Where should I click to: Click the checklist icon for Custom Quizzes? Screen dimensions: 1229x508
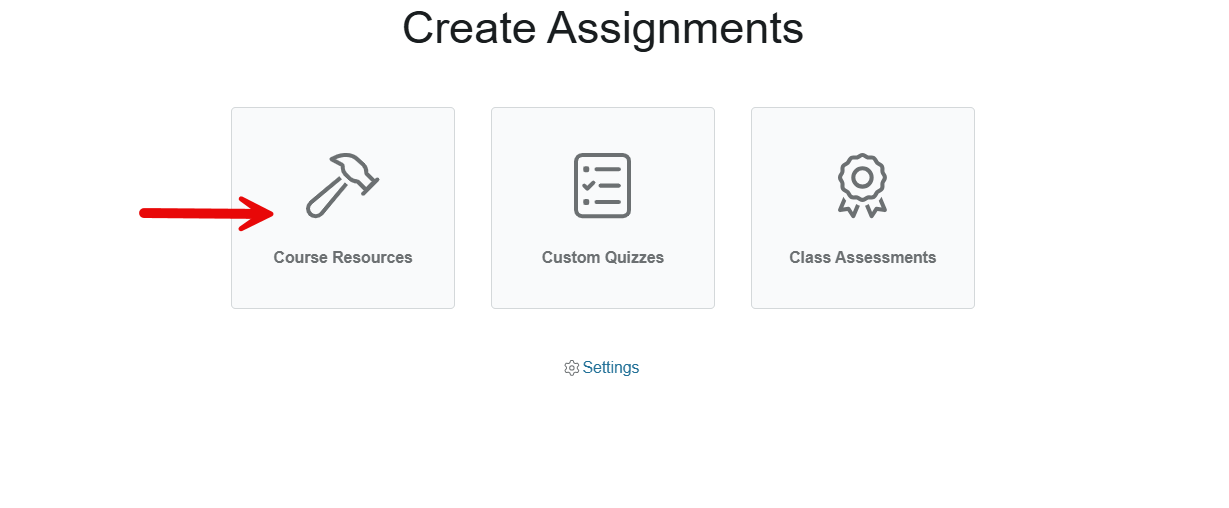pos(603,185)
